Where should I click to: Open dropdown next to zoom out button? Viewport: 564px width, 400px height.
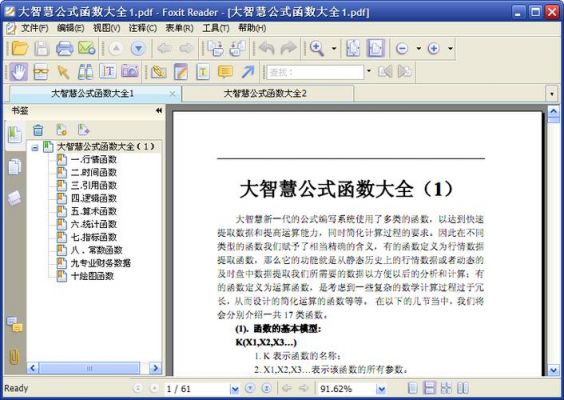coord(418,48)
